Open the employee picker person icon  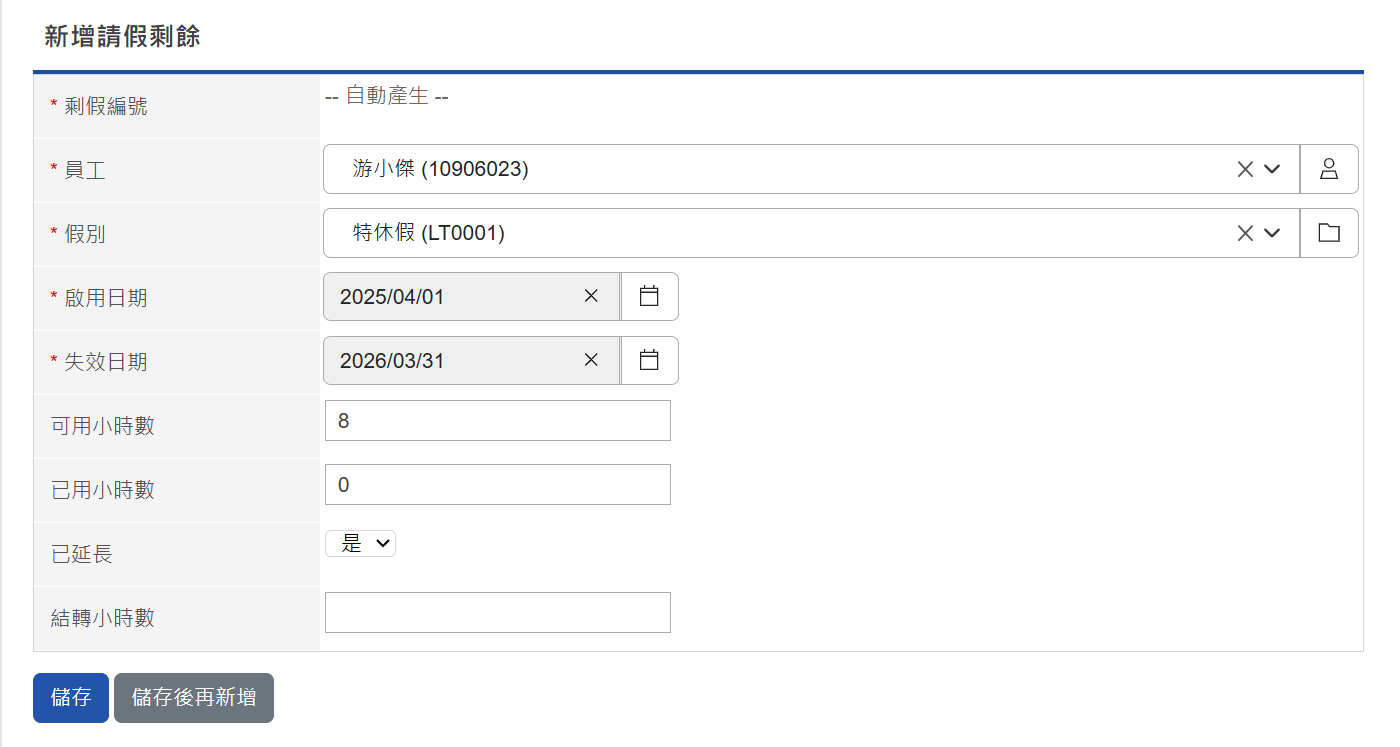click(x=1328, y=169)
